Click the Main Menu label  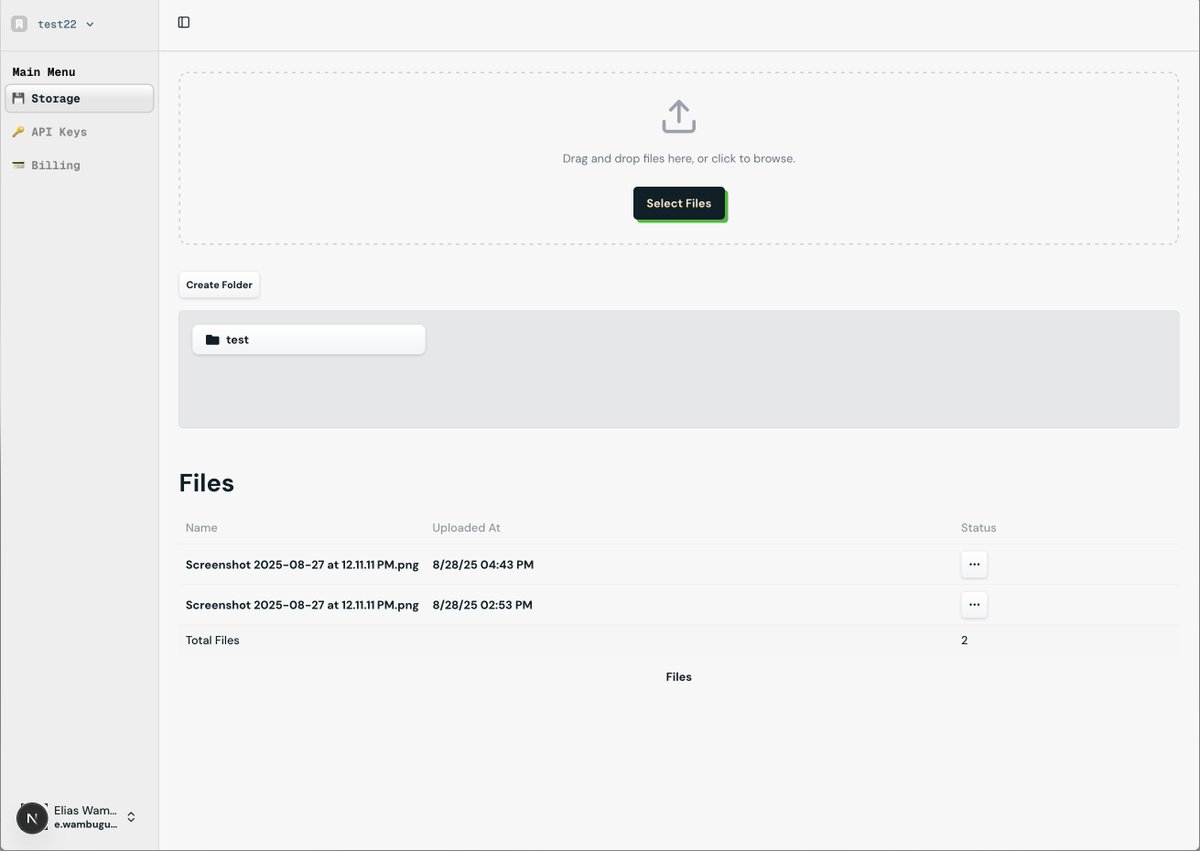coord(44,72)
